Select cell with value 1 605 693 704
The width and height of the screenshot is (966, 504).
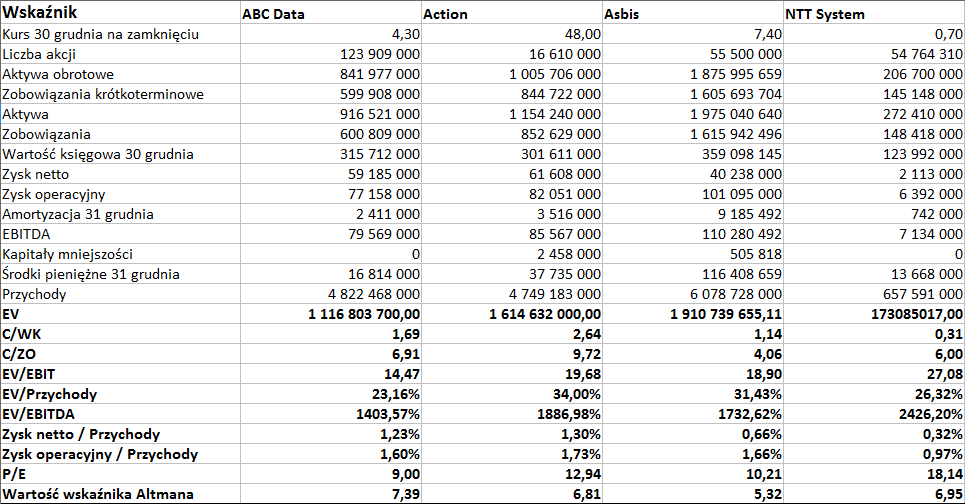(693, 94)
